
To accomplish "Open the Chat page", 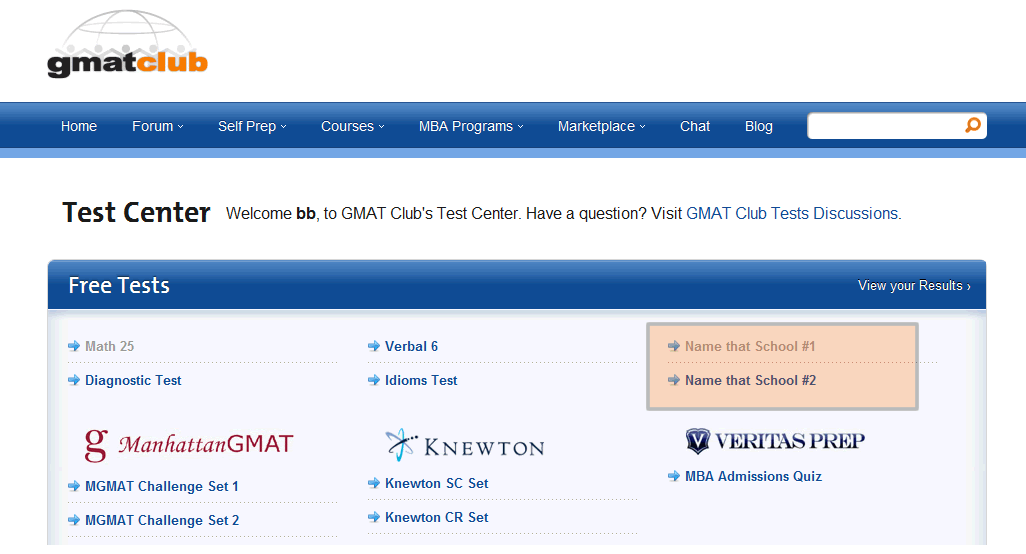I will pos(694,126).
